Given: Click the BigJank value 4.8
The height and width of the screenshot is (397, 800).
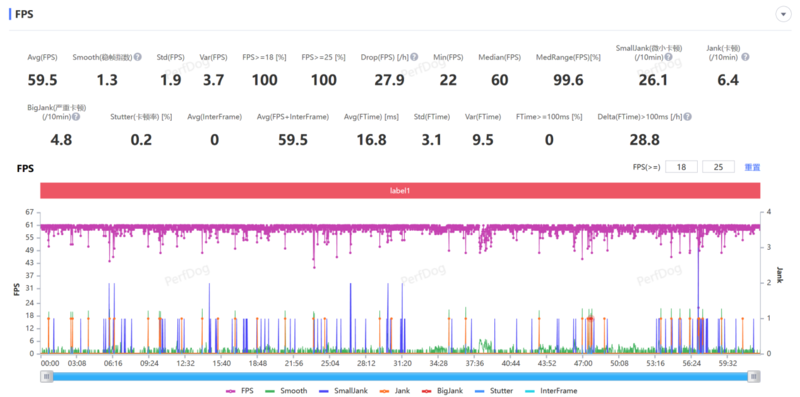Looking at the screenshot, I should coord(61,140).
